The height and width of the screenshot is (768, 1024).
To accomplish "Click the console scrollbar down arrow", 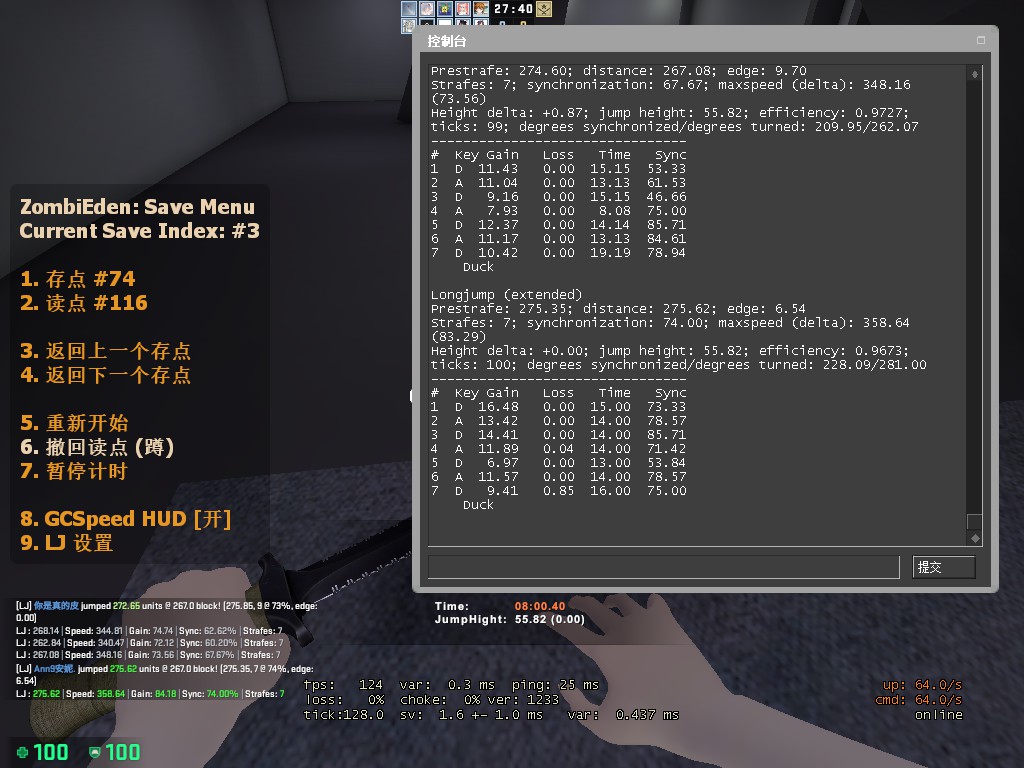I will [974, 537].
